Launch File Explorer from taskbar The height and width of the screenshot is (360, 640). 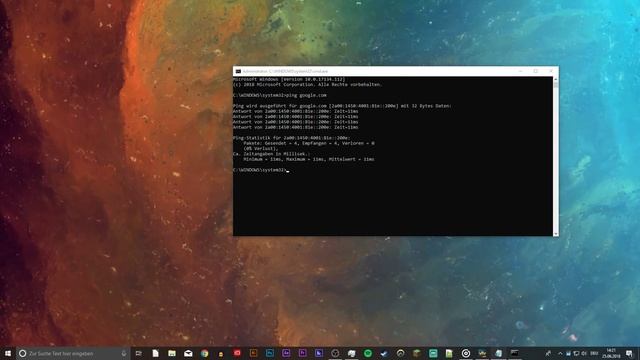tap(172, 353)
